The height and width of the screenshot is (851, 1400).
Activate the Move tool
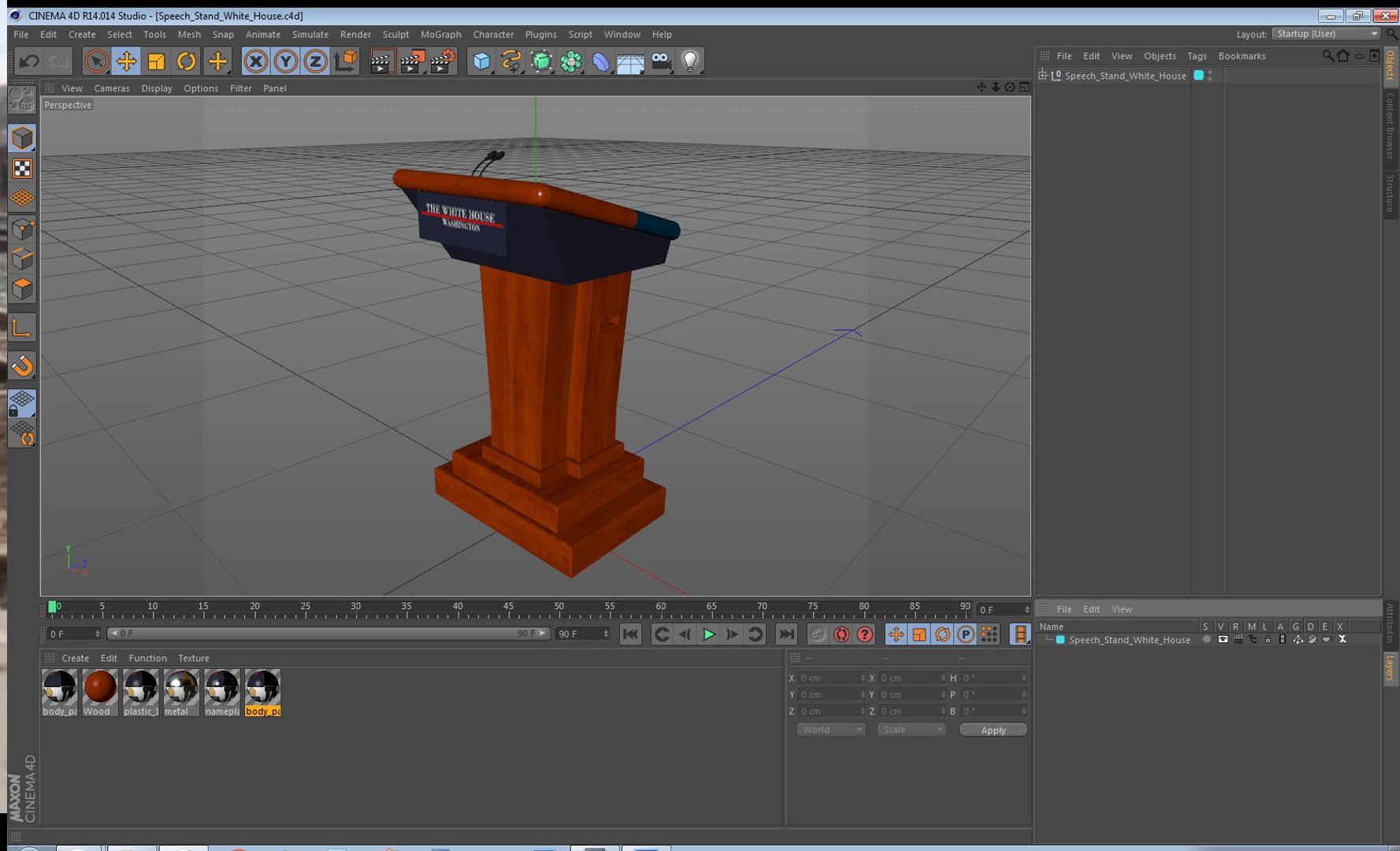click(x=126, y=61)
